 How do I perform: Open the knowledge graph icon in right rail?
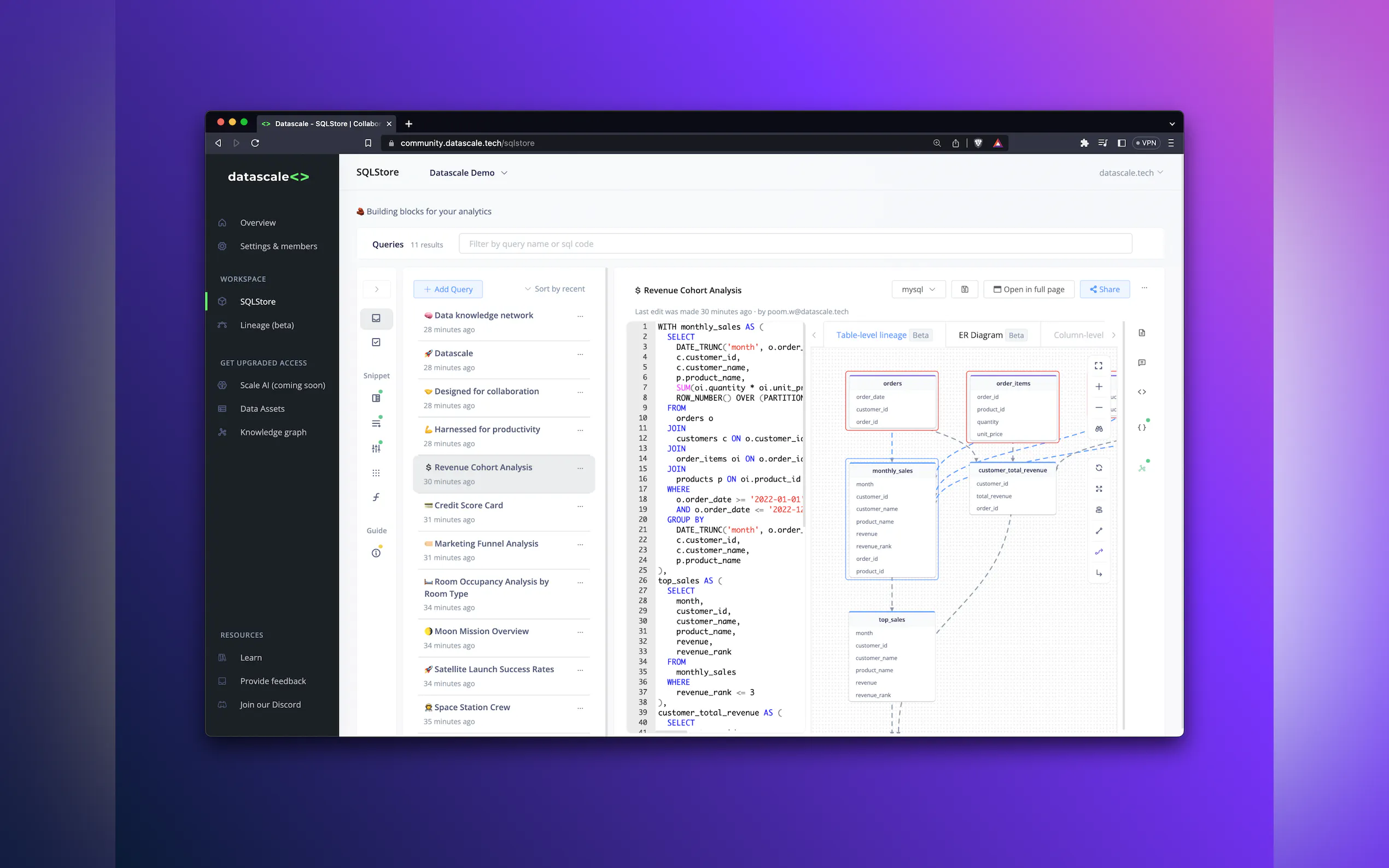pyautogui.click(x=1141, y=468)
